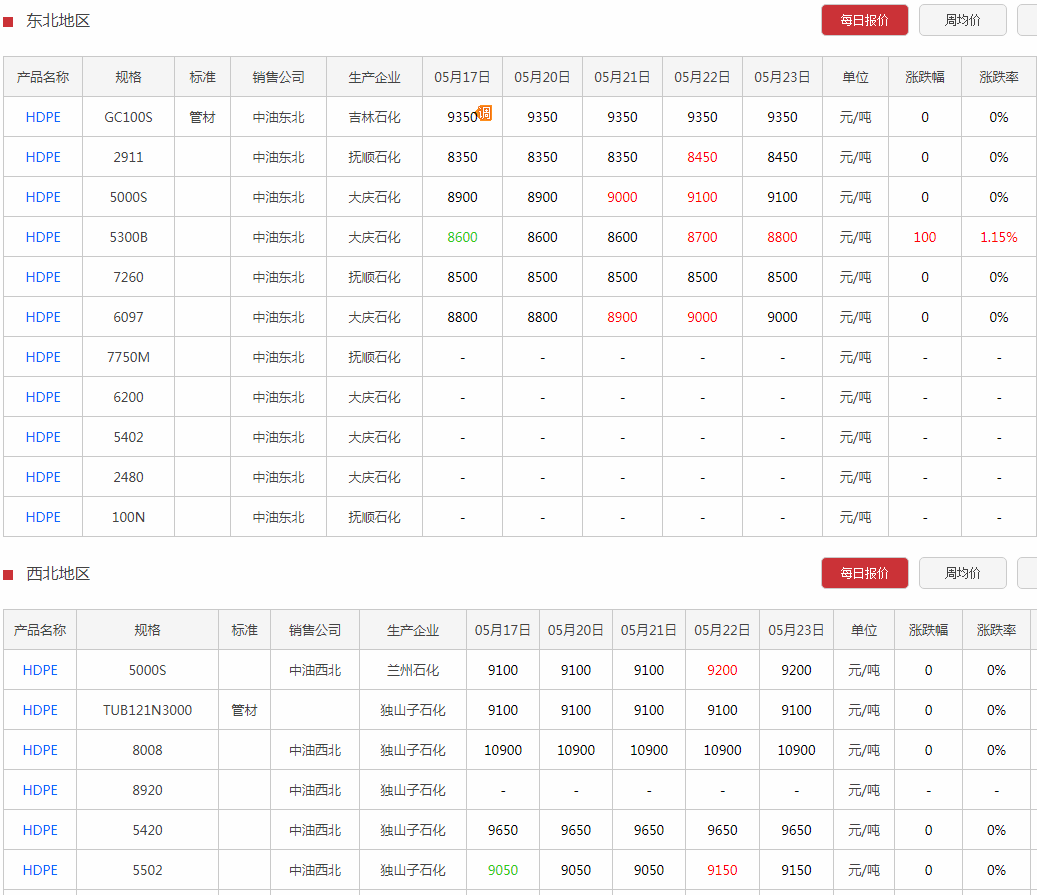Image resolution: width=1037 pixels, height=895 pixels.
Task: Click the 100N specification cell
Action: coord(128,517)
